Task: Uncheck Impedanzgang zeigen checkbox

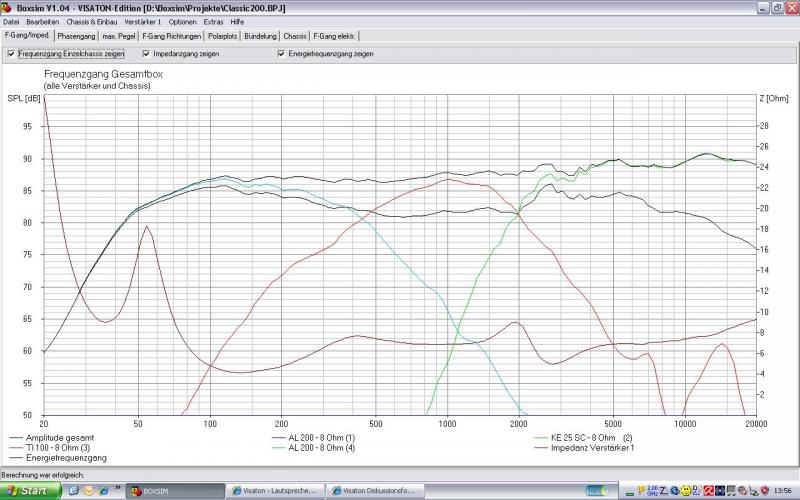Action: (146, 54)
